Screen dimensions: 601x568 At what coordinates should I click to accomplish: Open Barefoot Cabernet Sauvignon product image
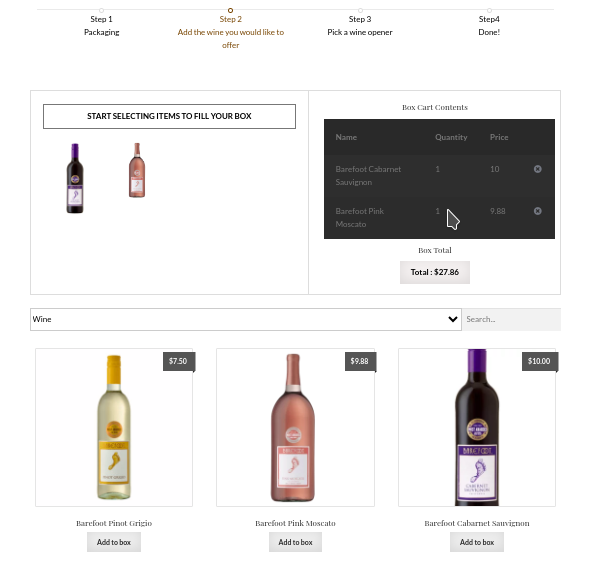pos(477,427)
